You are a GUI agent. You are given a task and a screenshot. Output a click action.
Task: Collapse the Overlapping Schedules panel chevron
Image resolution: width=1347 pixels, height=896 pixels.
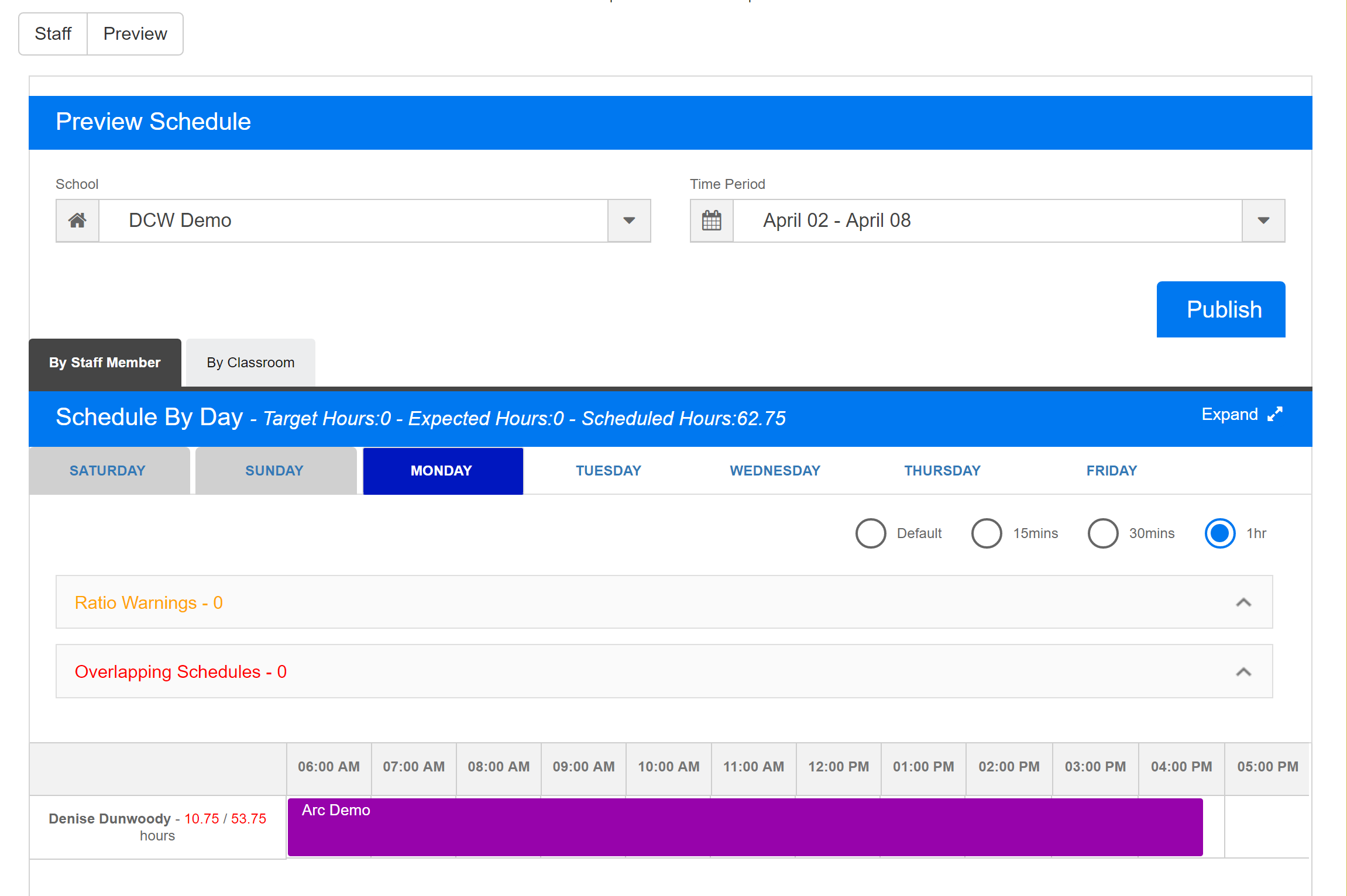click(x=1243, y=672)
